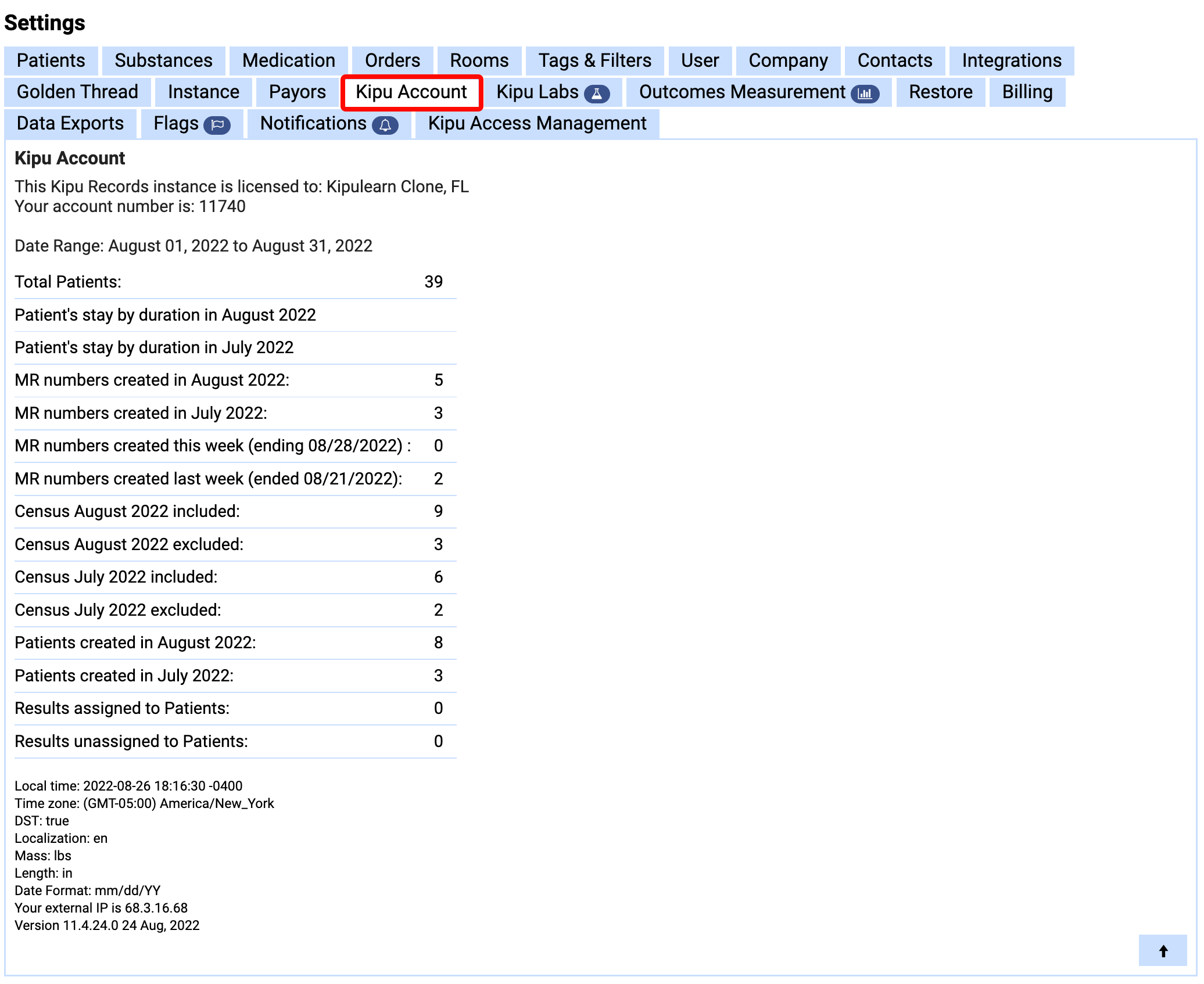Screen dimensions: 1204x984
Task: Click "MR numbers created this week" row
Action: pyautogui.click(x=235, y=446)
